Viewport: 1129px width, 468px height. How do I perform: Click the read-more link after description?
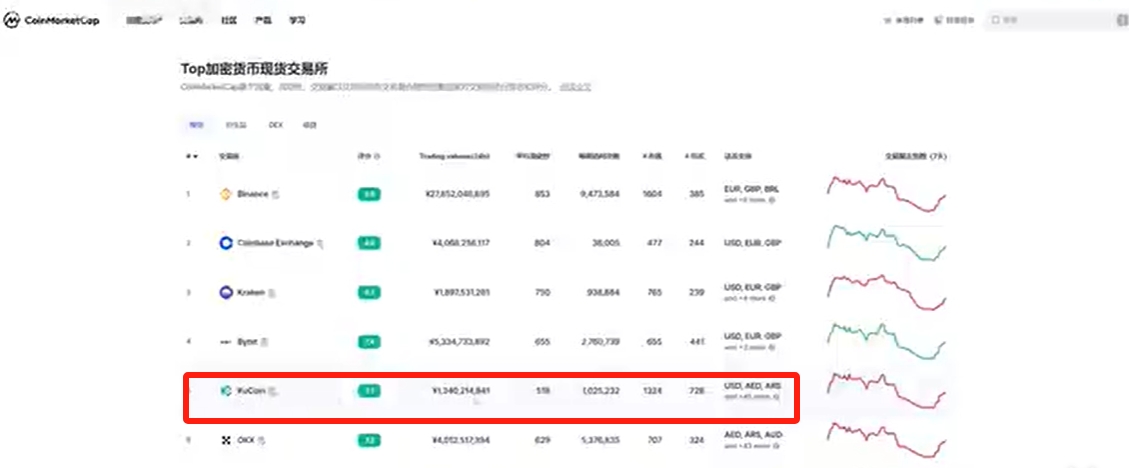(577, 87)
